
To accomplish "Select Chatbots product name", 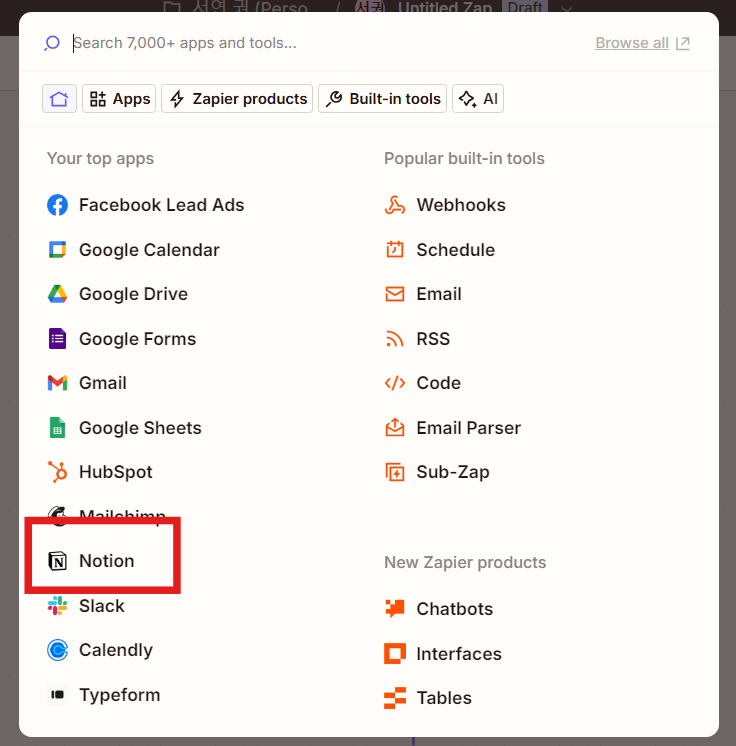I will [x=455, y=609].
